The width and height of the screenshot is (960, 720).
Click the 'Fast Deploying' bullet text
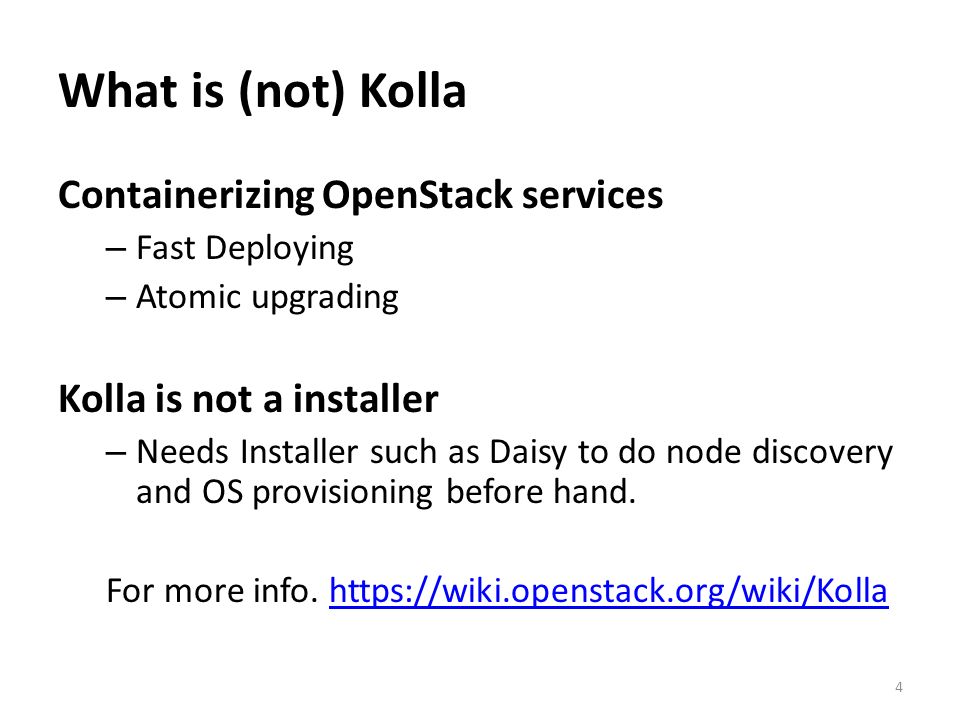(x=245, y=249)
